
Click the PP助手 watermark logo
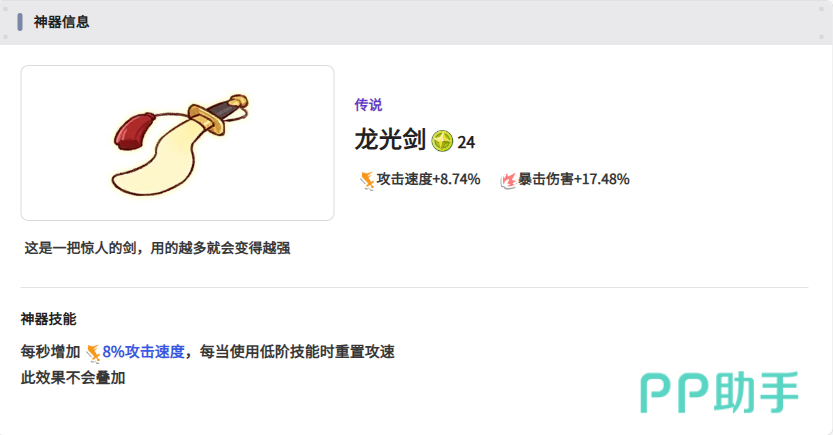pos(719,393)
